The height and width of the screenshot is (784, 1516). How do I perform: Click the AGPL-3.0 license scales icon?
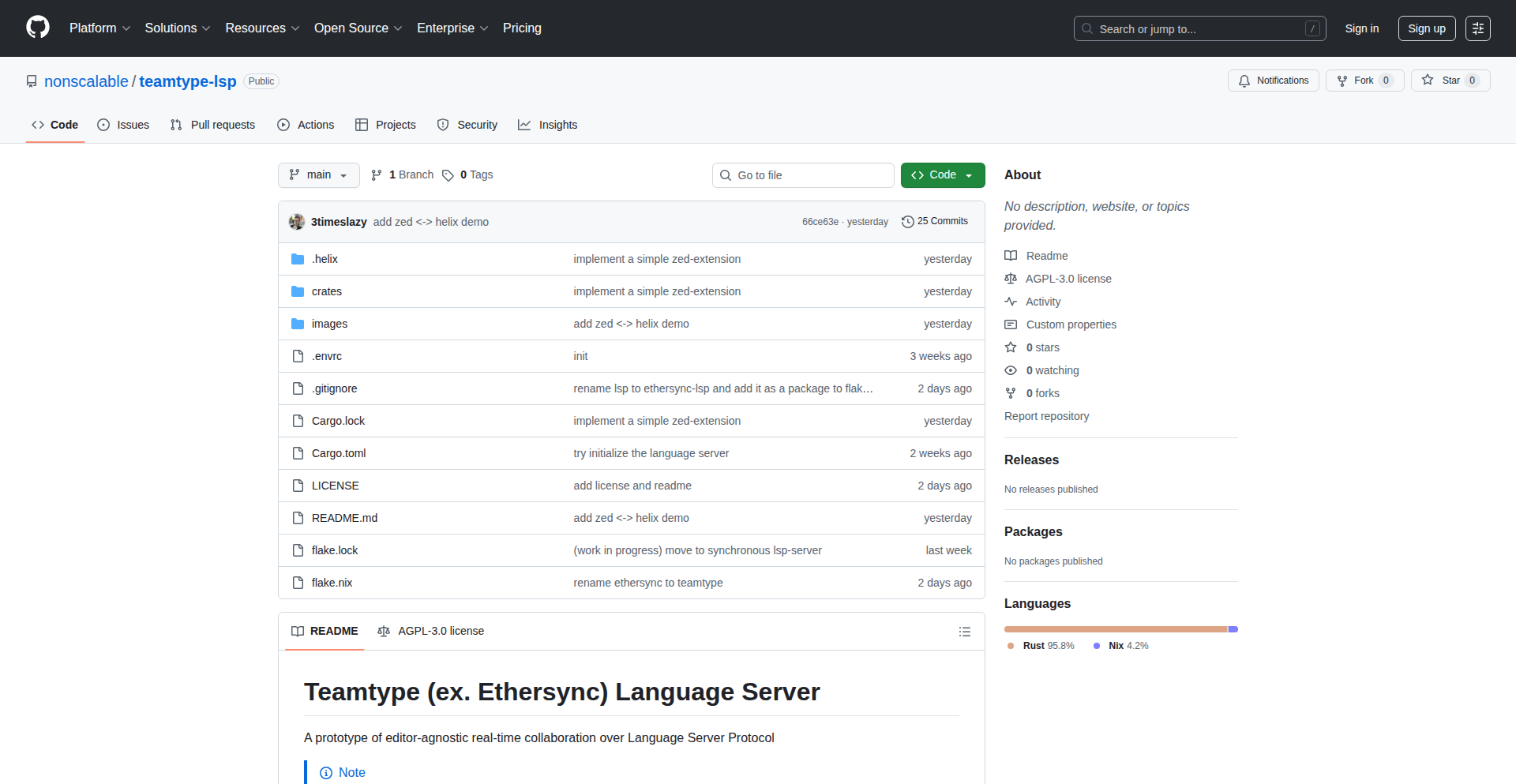[x=1011, y=278]
